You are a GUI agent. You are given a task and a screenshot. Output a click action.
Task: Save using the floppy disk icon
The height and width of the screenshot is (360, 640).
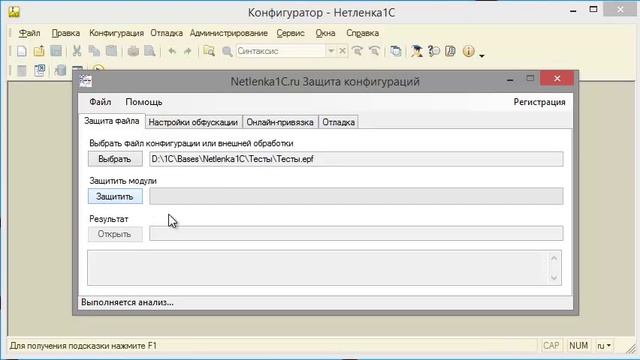[56, 51]
